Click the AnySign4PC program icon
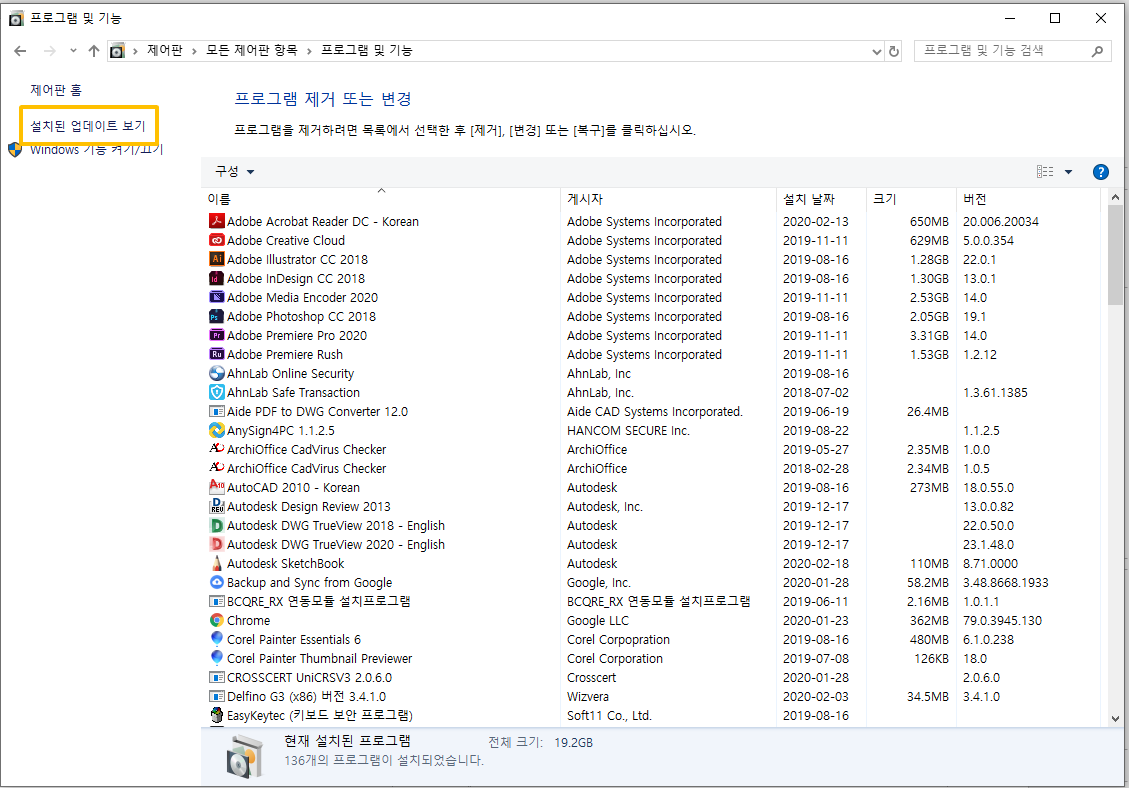 point(217,430)
